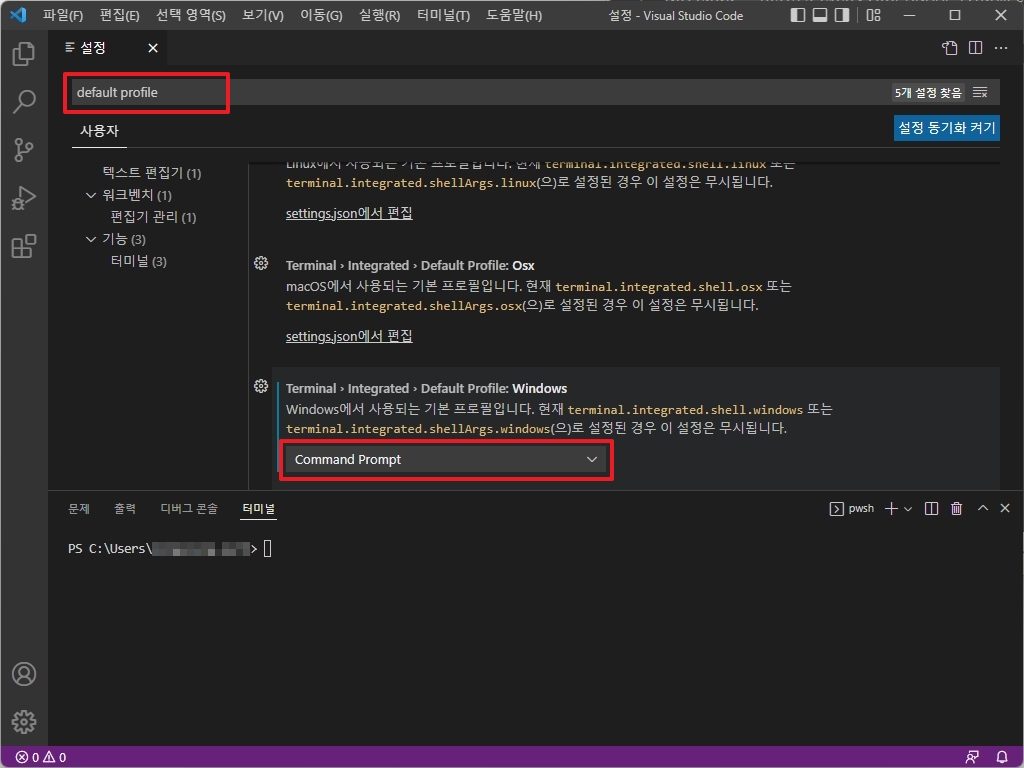Collapse the 워크벤치 tree section
This screenshot has width=1024, height=768.
(x=91, y=195)
